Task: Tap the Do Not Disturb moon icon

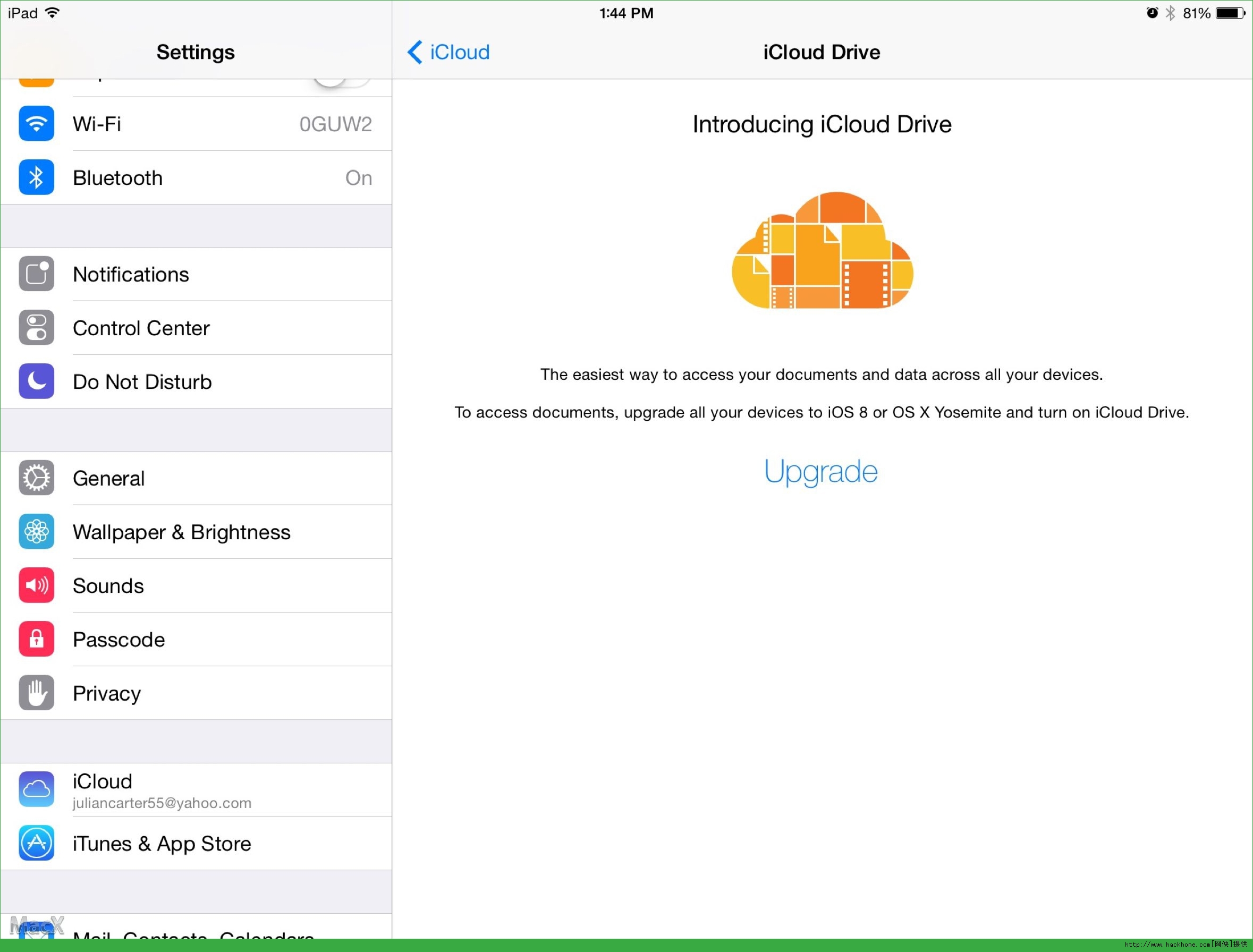Action: coord(36,381)
